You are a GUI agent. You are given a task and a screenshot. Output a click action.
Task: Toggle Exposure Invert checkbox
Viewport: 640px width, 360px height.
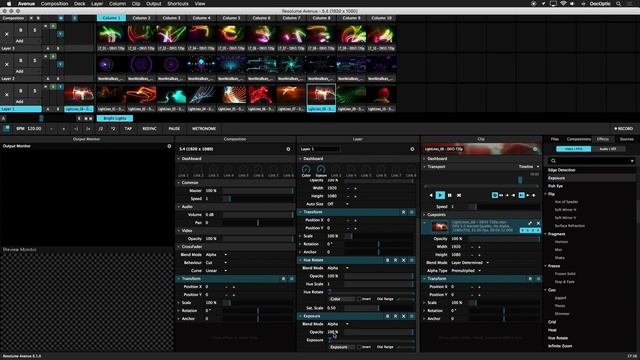tap(359, 347)
